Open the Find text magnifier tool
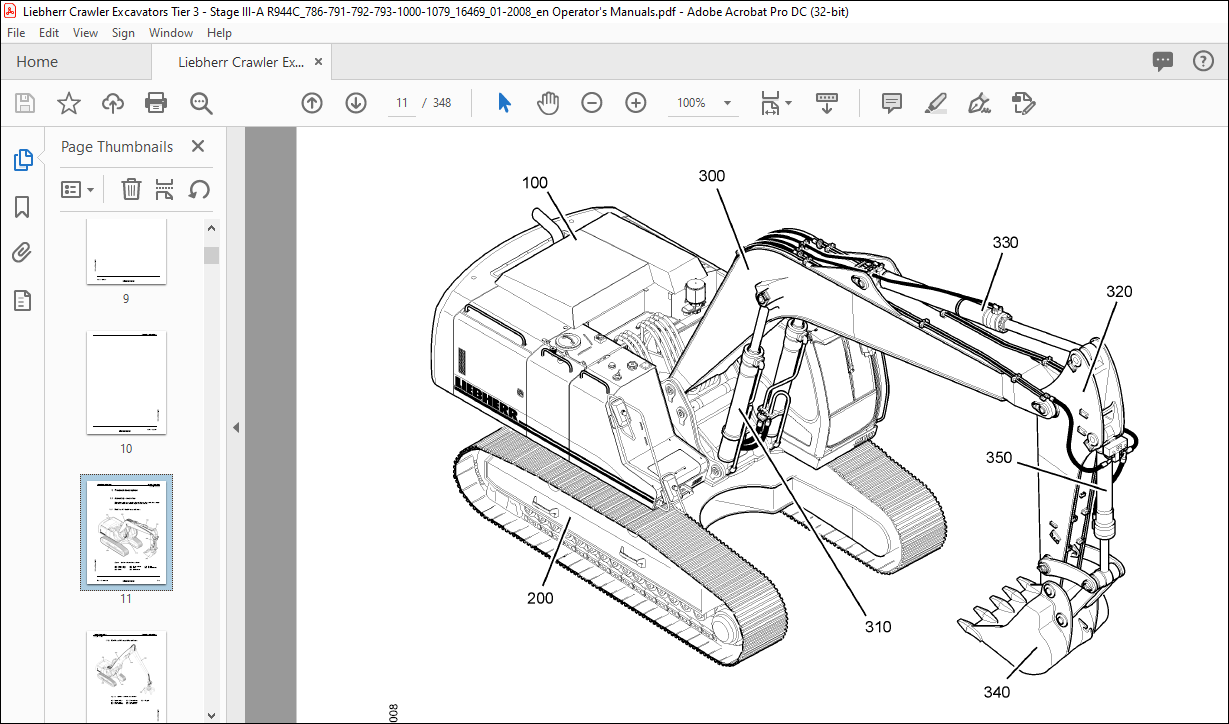Image resolution: width=1229 pixels, height=724 pixels. point(201,103)
